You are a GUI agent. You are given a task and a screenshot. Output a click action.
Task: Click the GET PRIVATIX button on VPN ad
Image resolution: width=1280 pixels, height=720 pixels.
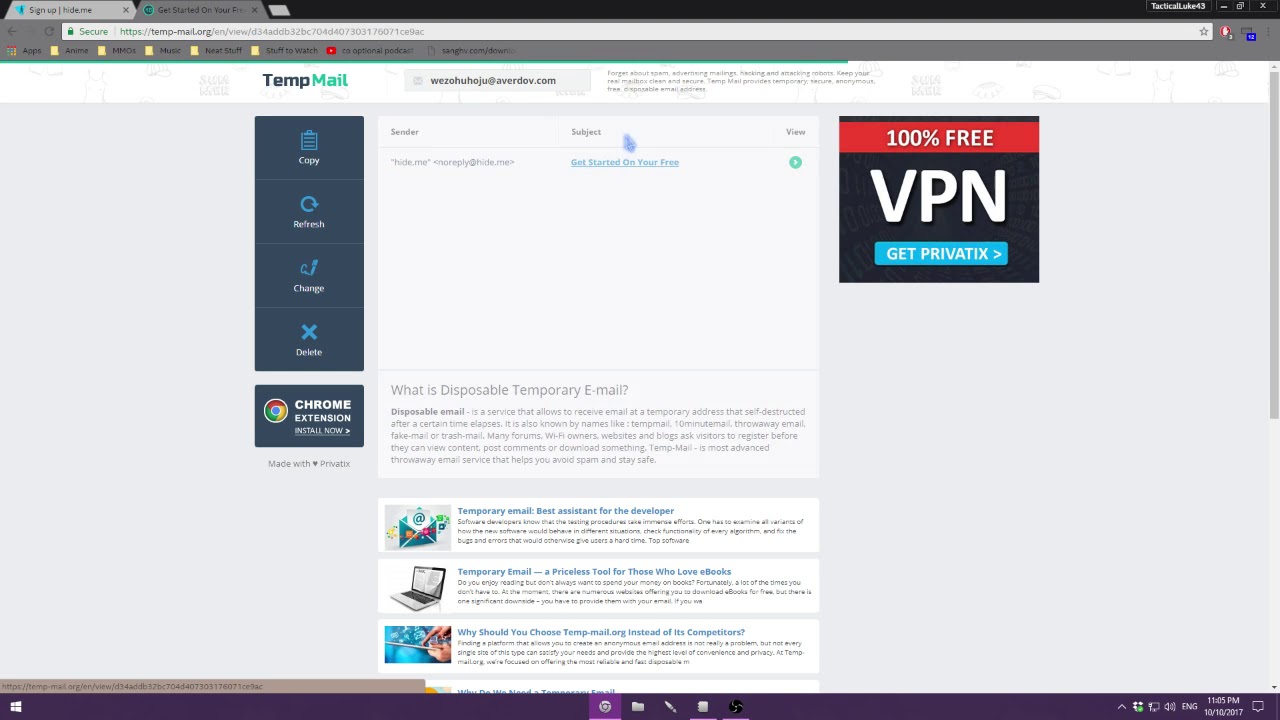[x=940, y=254]
